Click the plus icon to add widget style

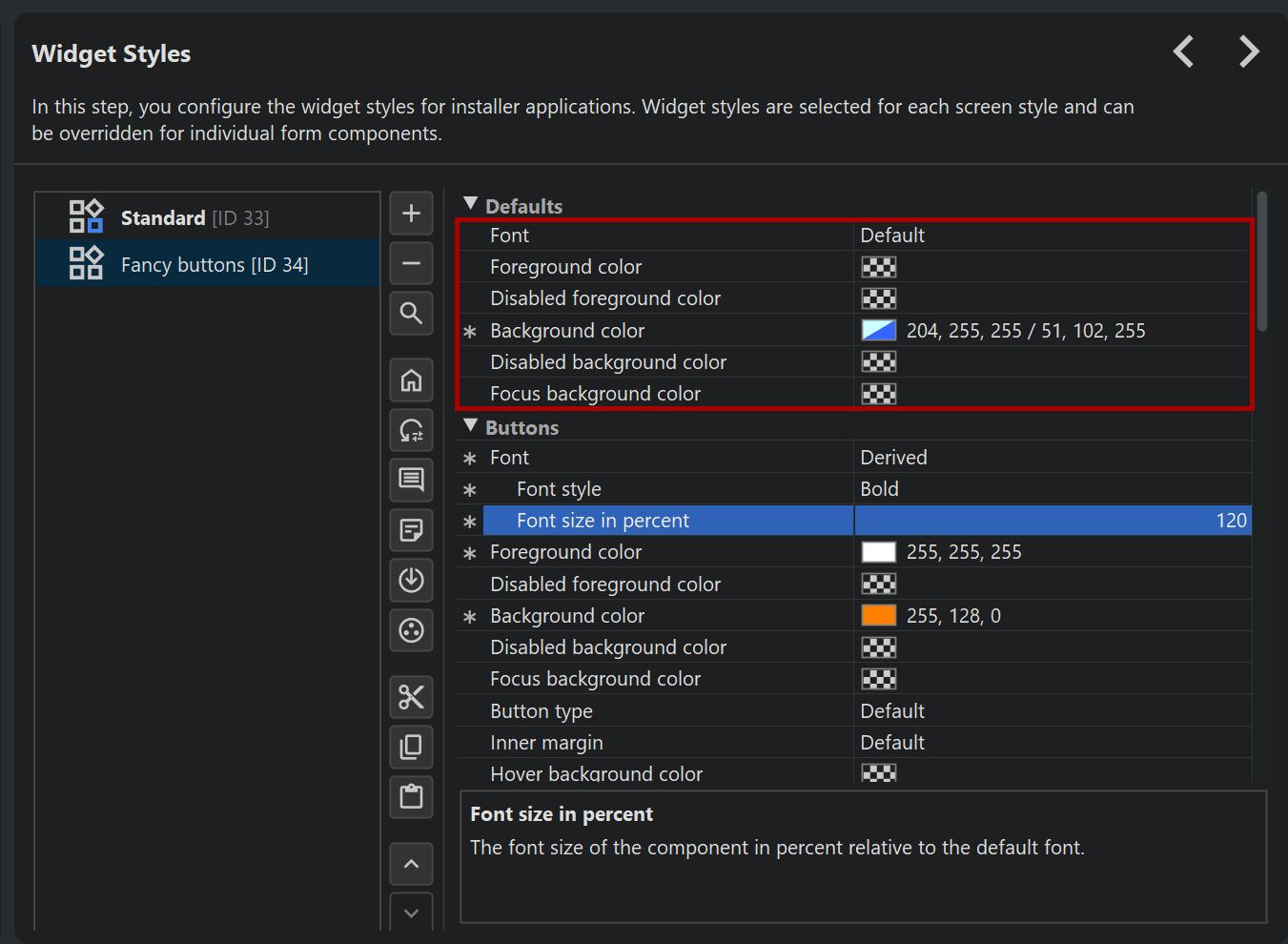411,214
